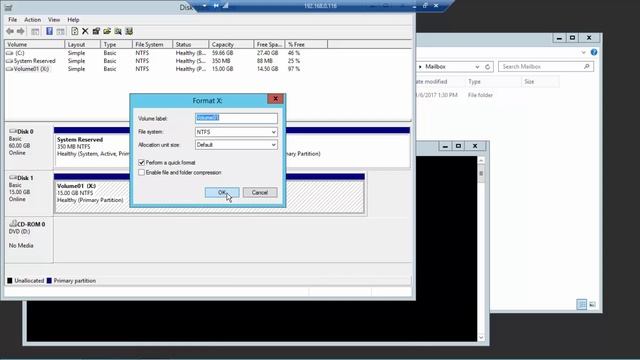Open the Help menu
Viewport: 640px width, 360px height.
73,20
